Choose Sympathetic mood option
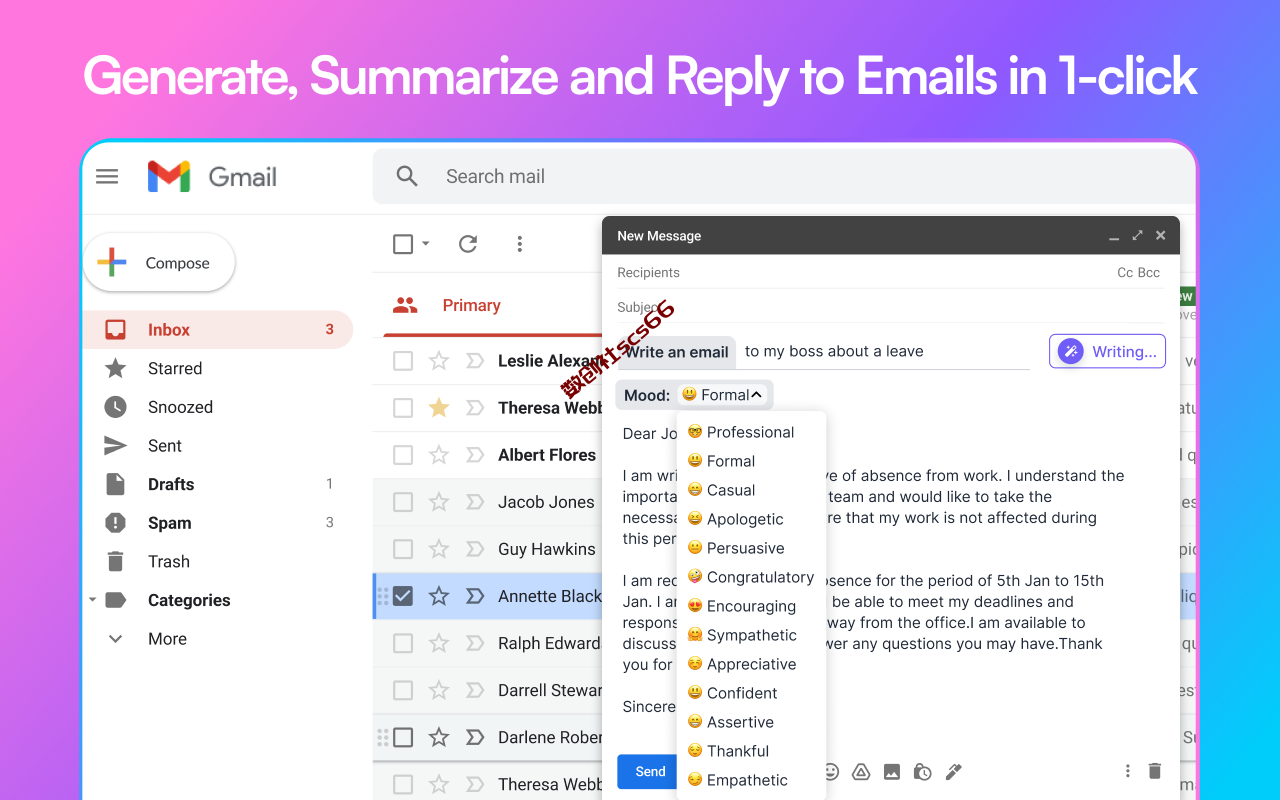The height and width of the screenshot is (800, 1280). pos(742,635)
